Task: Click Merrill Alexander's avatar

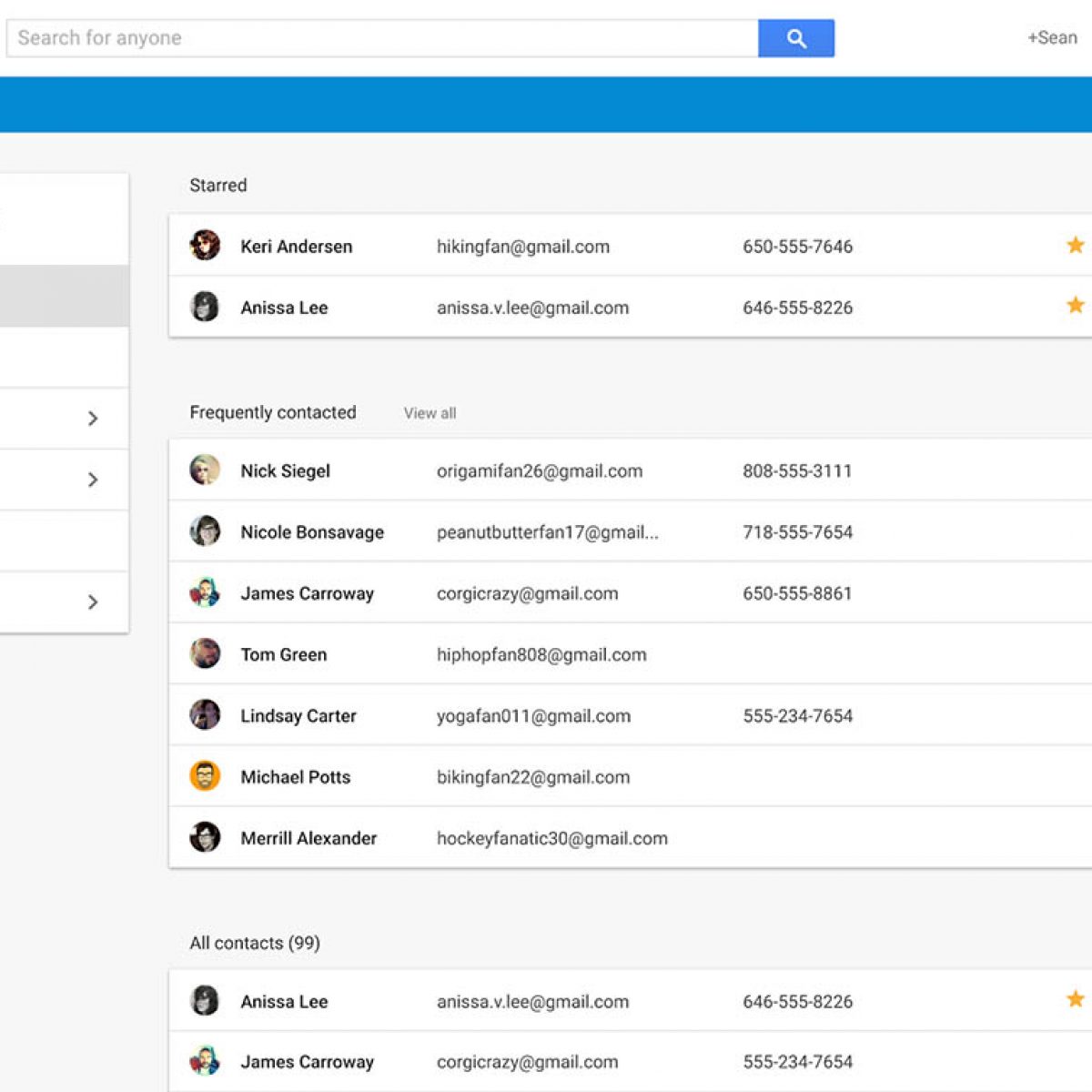Action: tap(205, 837)
